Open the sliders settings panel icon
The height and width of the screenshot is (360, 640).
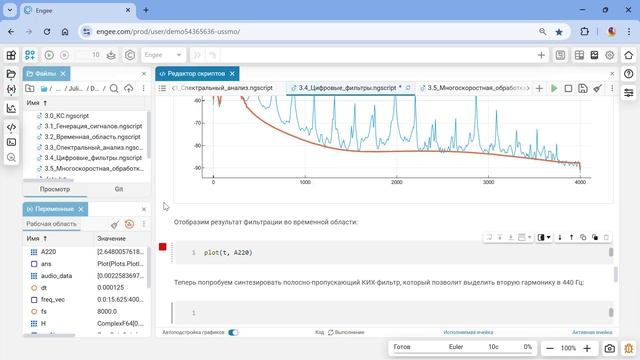pos(629,93)
